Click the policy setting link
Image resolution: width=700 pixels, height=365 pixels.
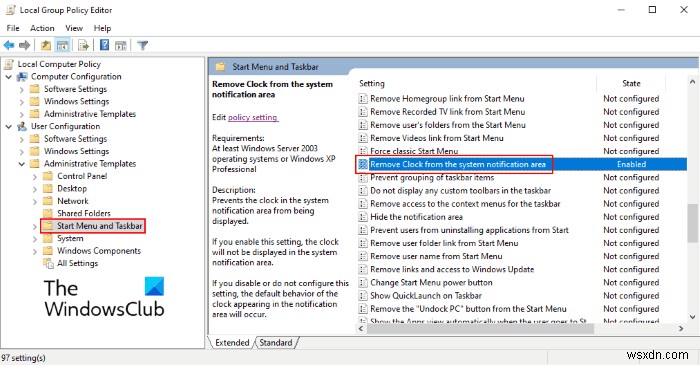(x=253, y=117)
